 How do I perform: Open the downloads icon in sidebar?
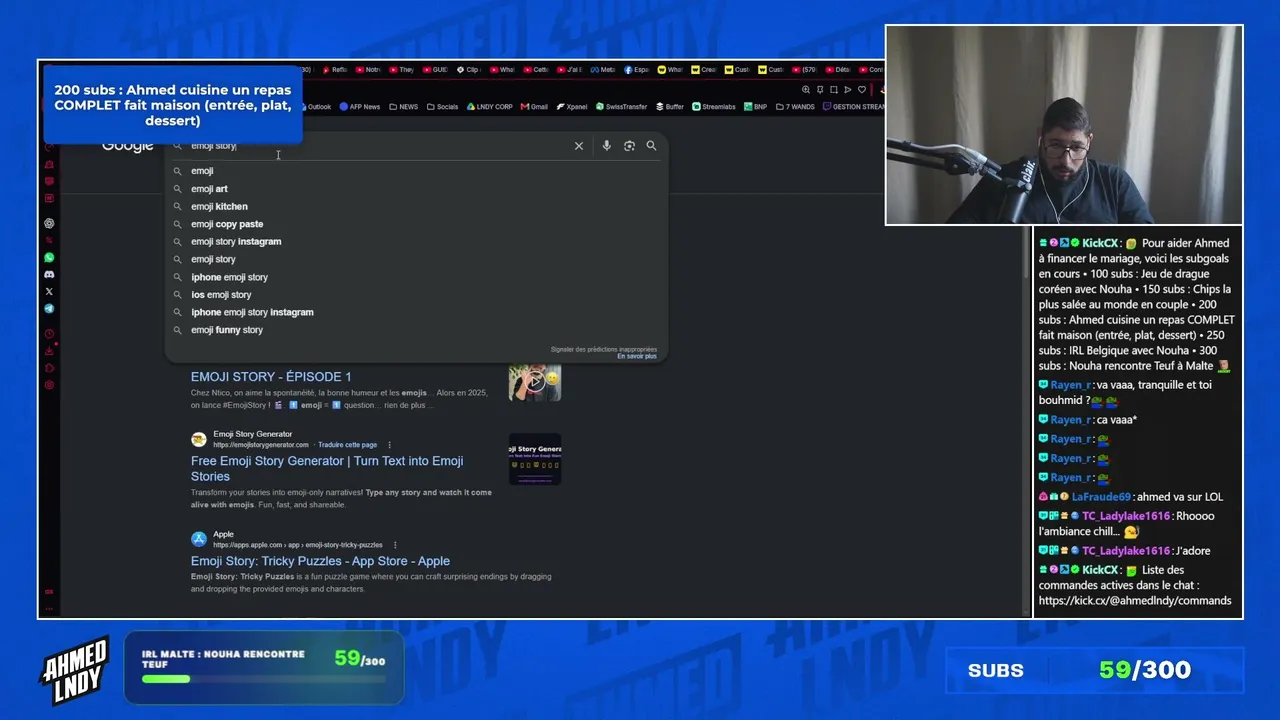point(49,351)
